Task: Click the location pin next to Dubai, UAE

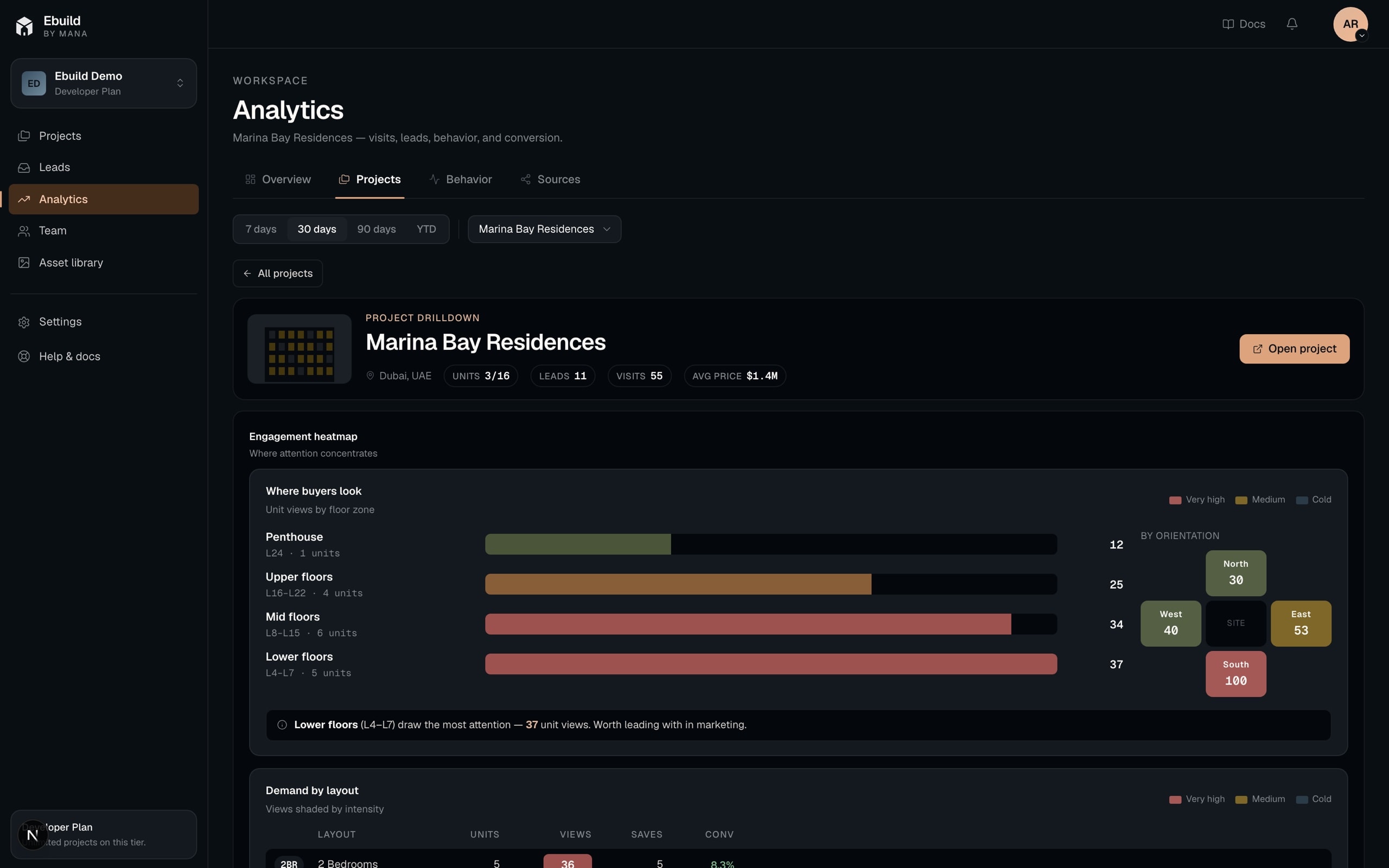Action: click(x=370, y=375)
